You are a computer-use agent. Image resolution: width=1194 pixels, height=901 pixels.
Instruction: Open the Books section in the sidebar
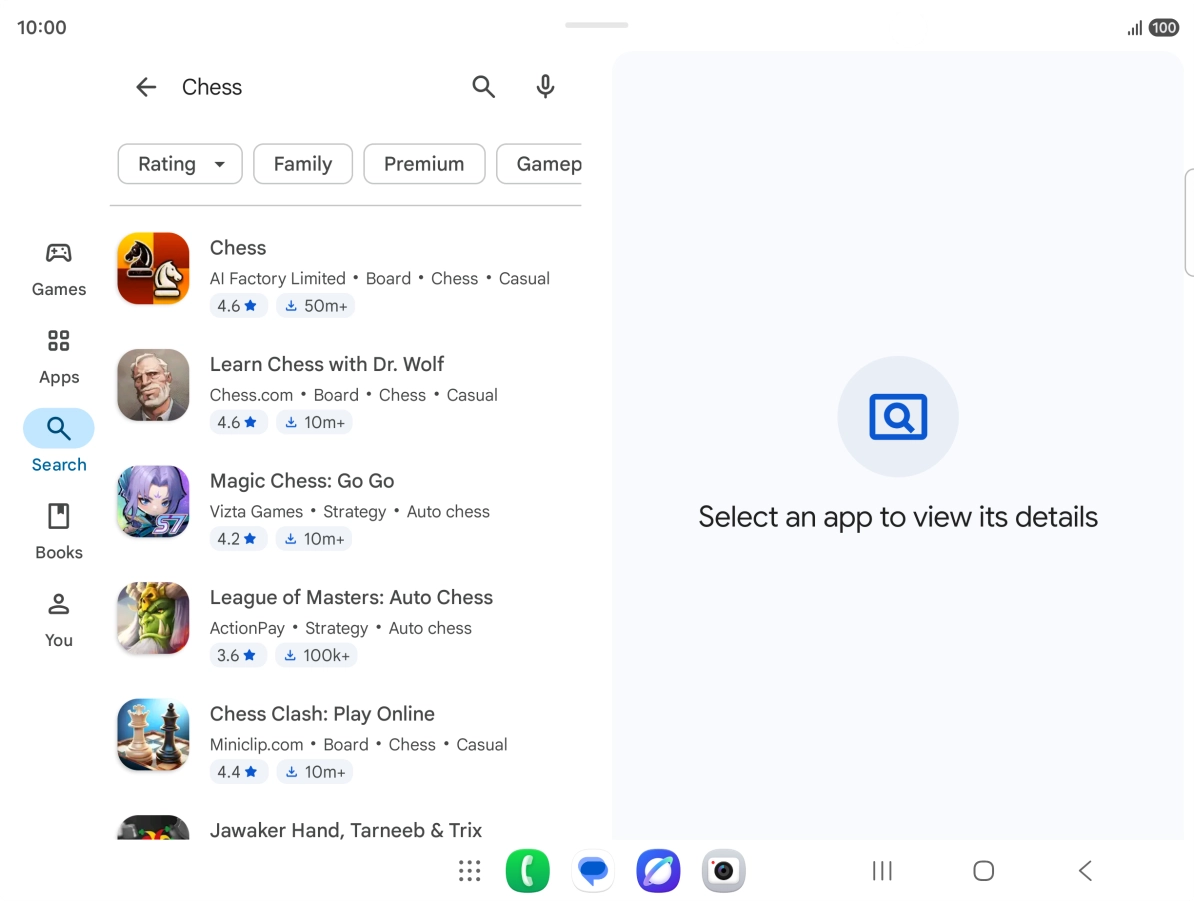[59, 532]
